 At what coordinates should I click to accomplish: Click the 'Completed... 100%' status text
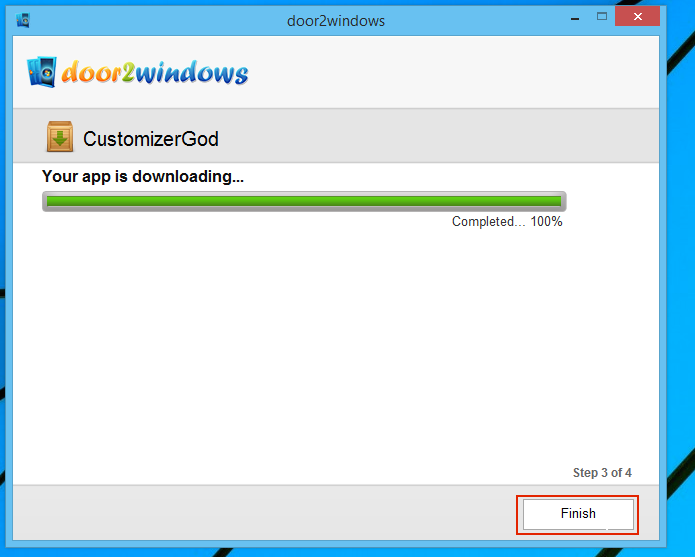[507, 222]
